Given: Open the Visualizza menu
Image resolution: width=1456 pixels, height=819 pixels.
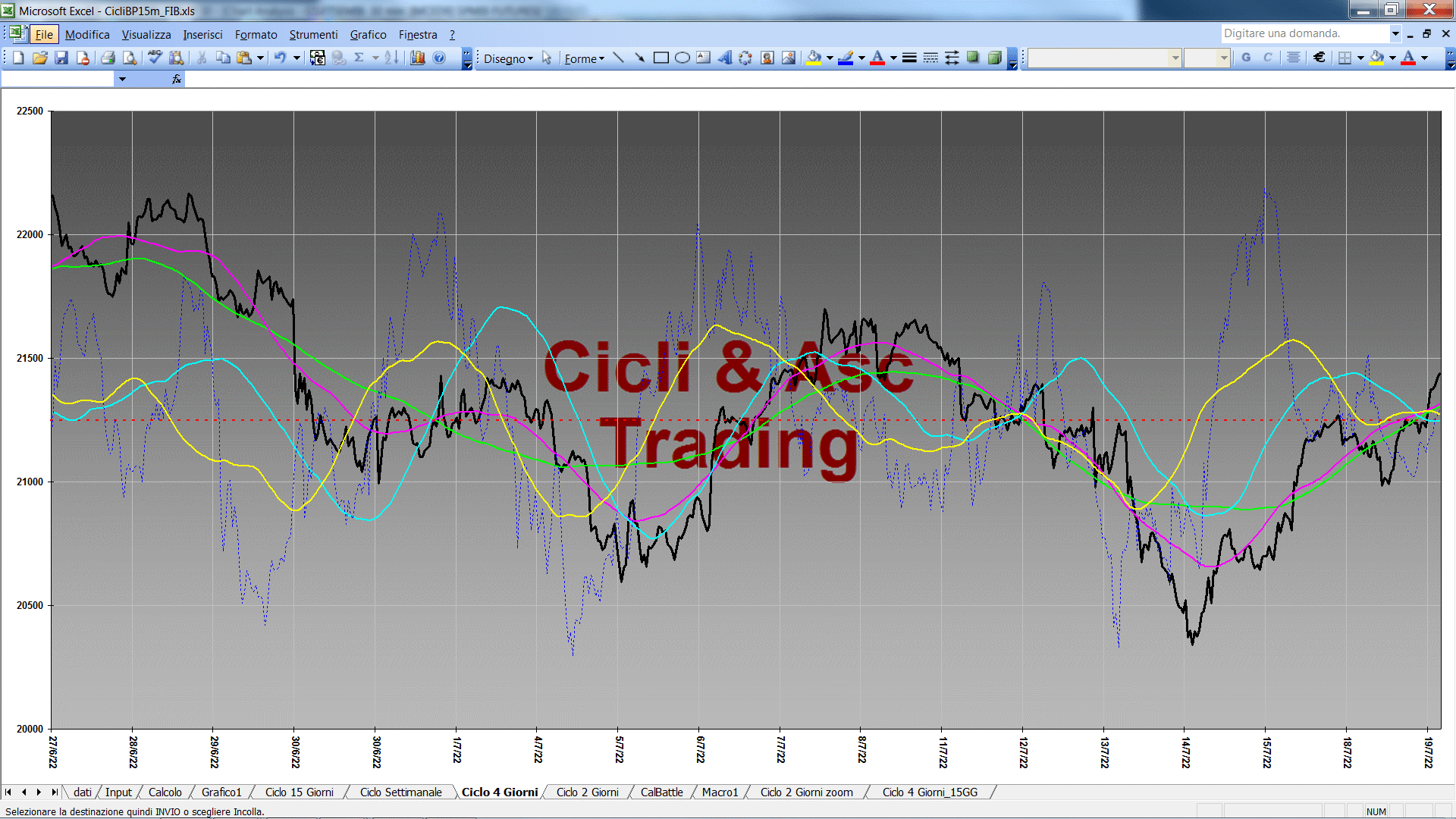Looking at the screenshot, I should click(146, 35).
